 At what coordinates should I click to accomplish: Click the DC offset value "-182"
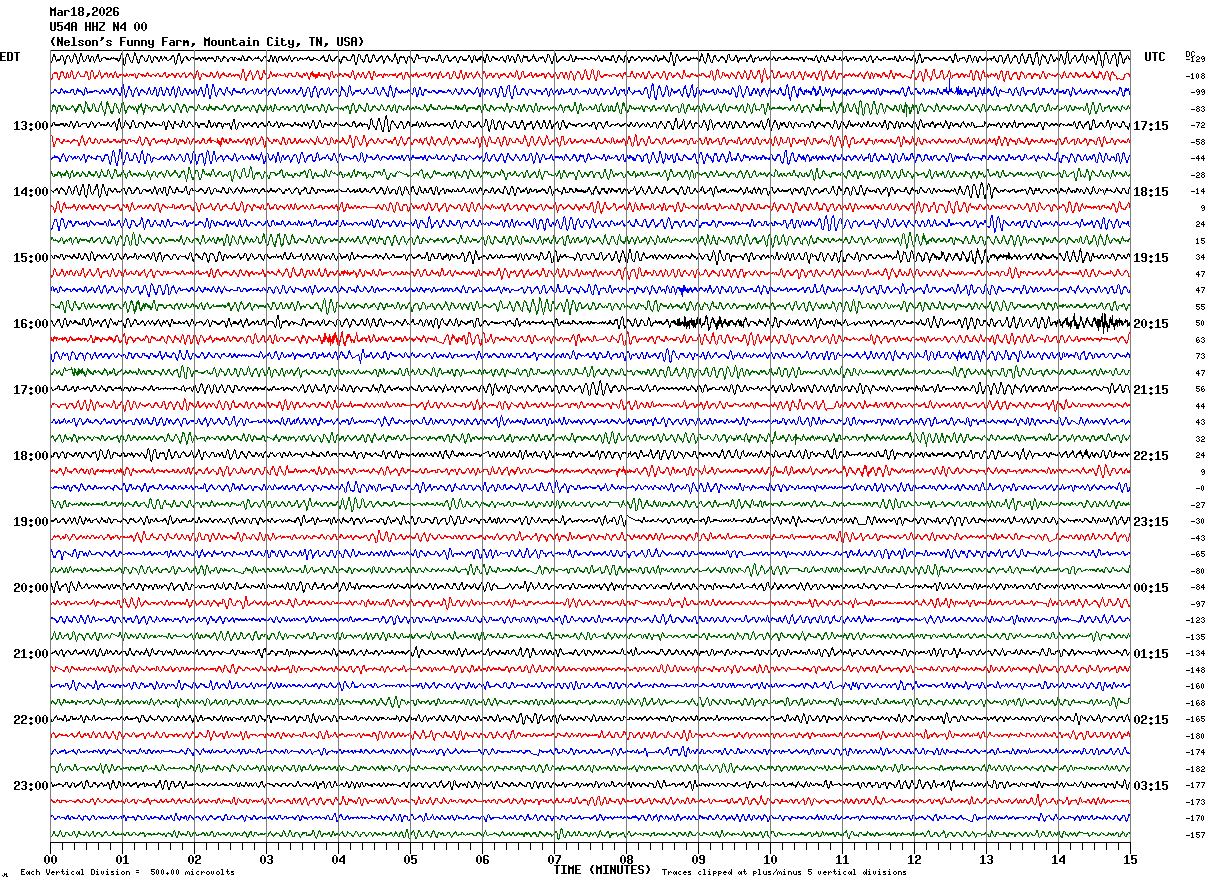tap(1195, 769)
